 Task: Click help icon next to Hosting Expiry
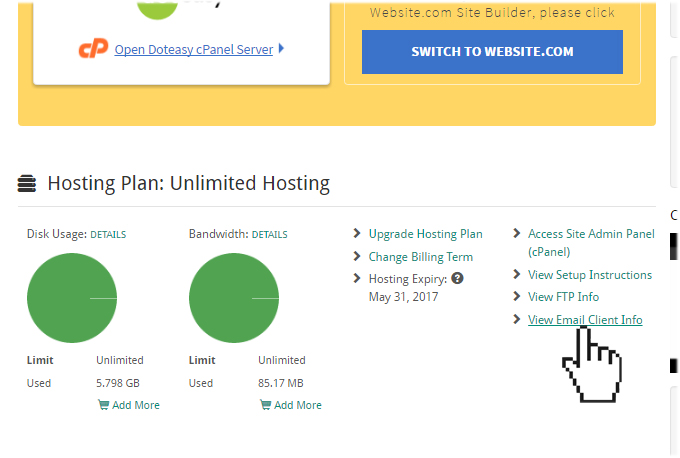click(457, 278)
